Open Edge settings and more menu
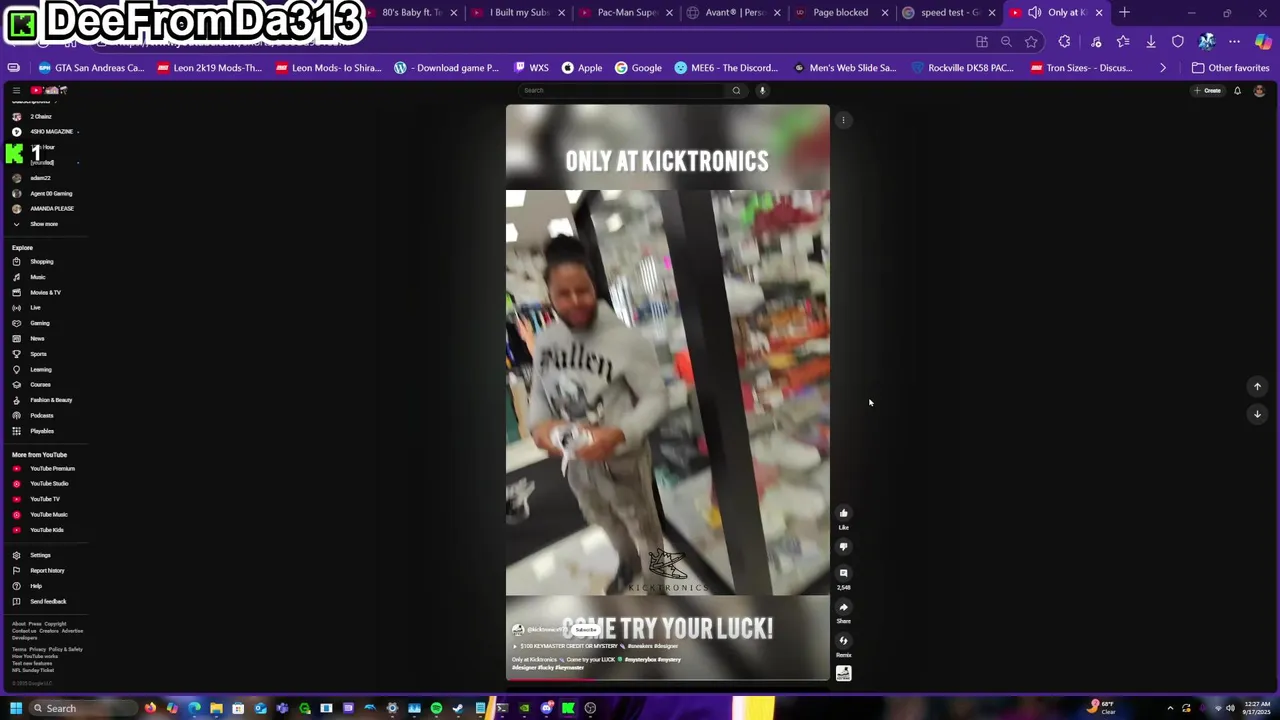The image size is (1280, 720). [x=1235, y=42]
